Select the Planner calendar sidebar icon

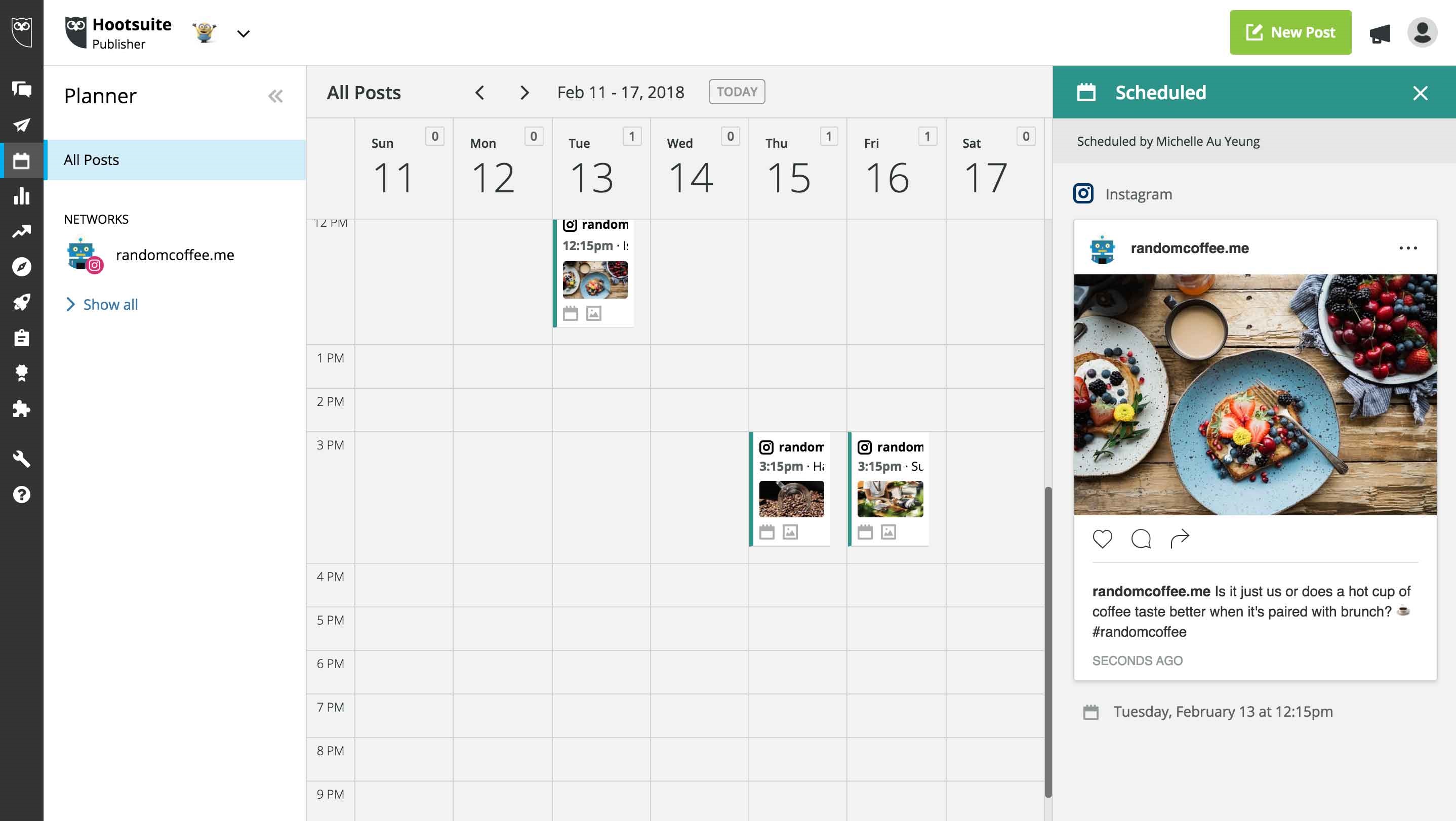[x=21, y=160]
